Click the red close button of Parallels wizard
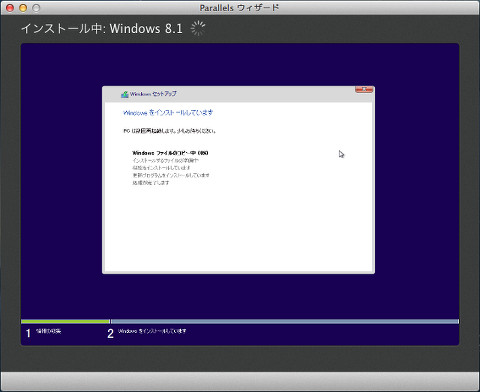Image resolution: width=480 pixels, height=392 pixels. [x=10, y=8]
